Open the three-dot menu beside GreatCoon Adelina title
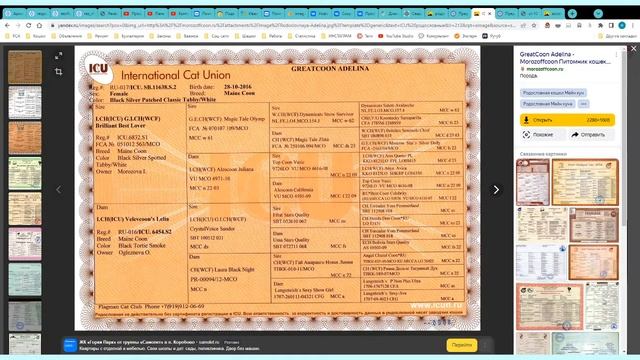Image resolution: width=640 pixels, height=360 pixels. (x=616, y=55)
